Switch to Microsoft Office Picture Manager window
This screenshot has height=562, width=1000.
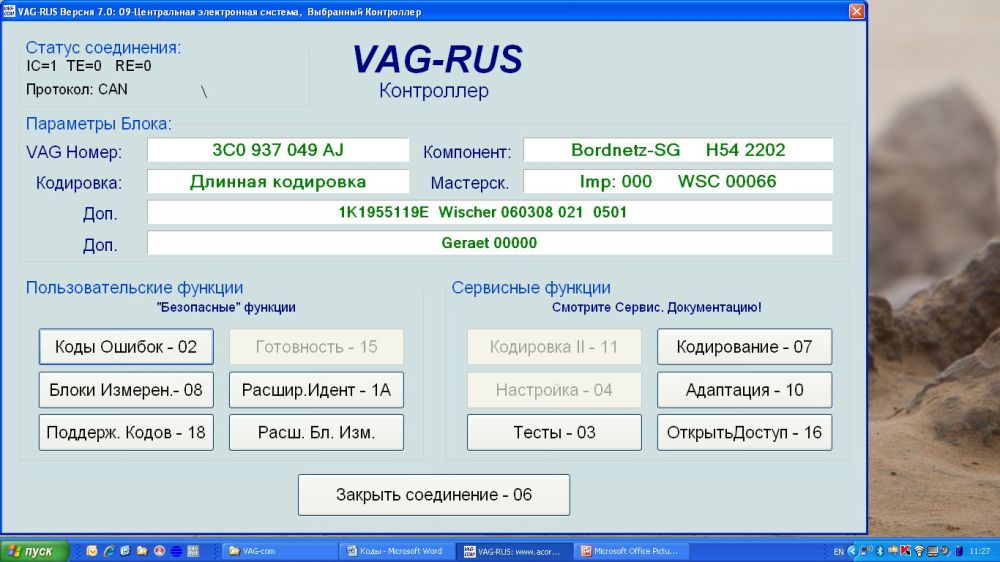click(x=630, y=551)
